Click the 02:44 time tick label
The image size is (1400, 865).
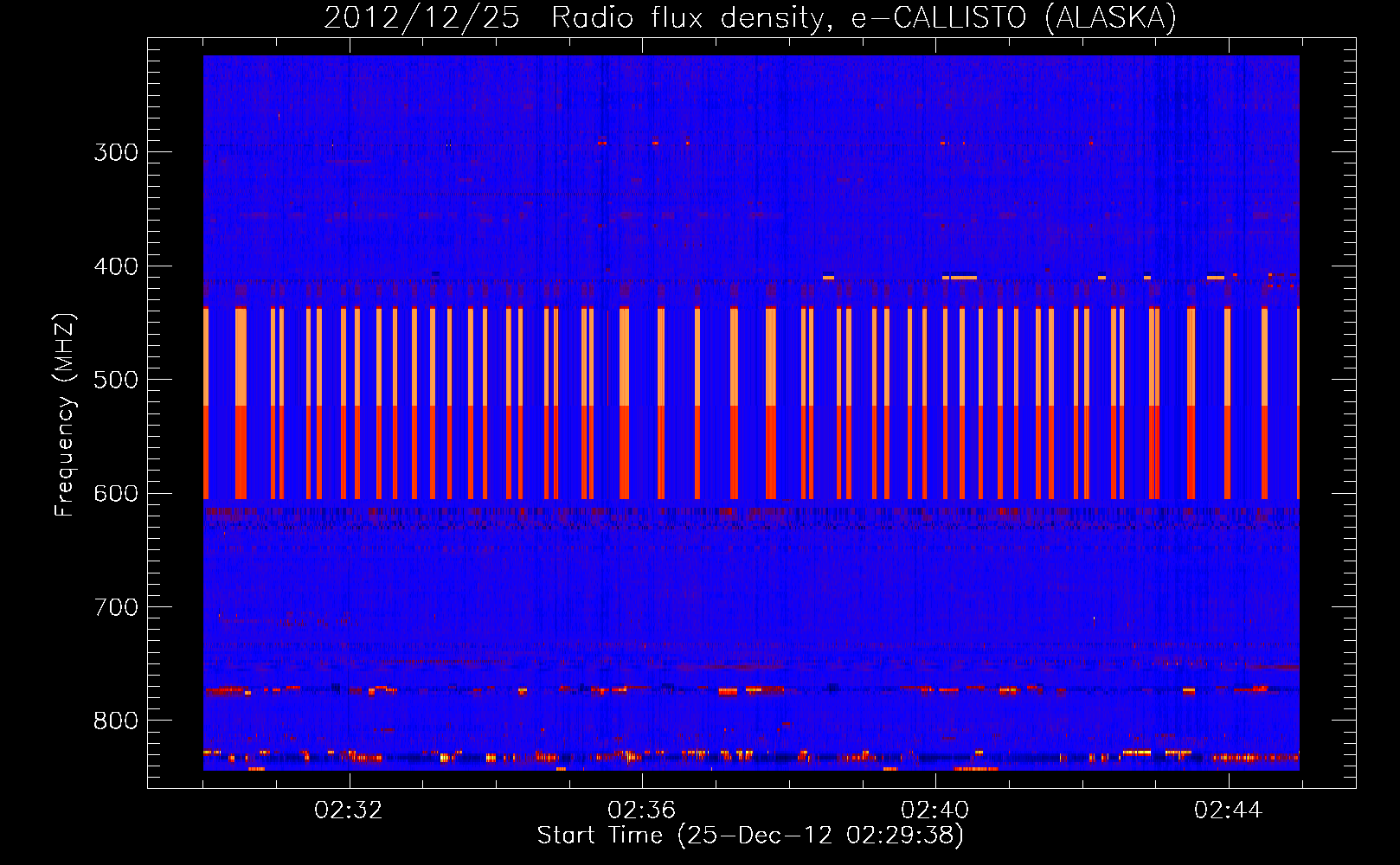[1229, 811]
